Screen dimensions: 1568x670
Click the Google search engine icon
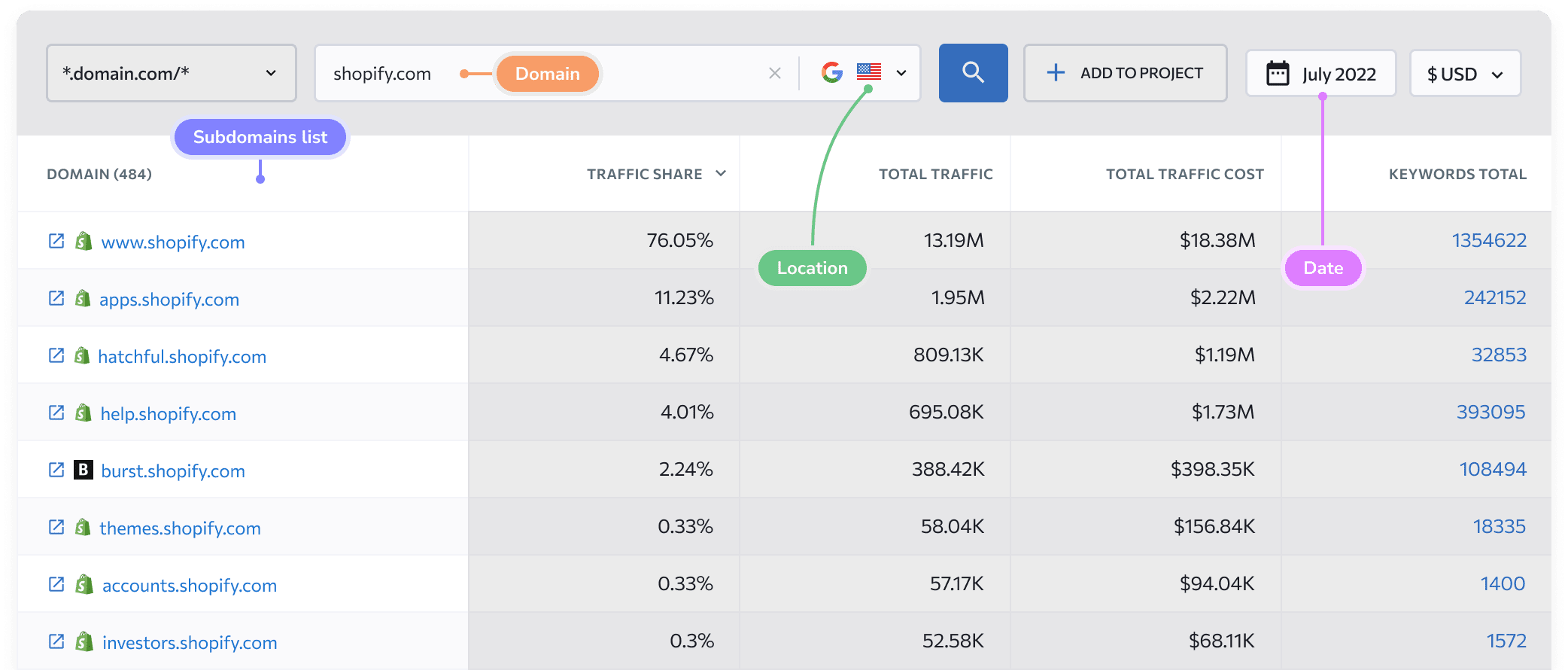click(x=832, y=72)
